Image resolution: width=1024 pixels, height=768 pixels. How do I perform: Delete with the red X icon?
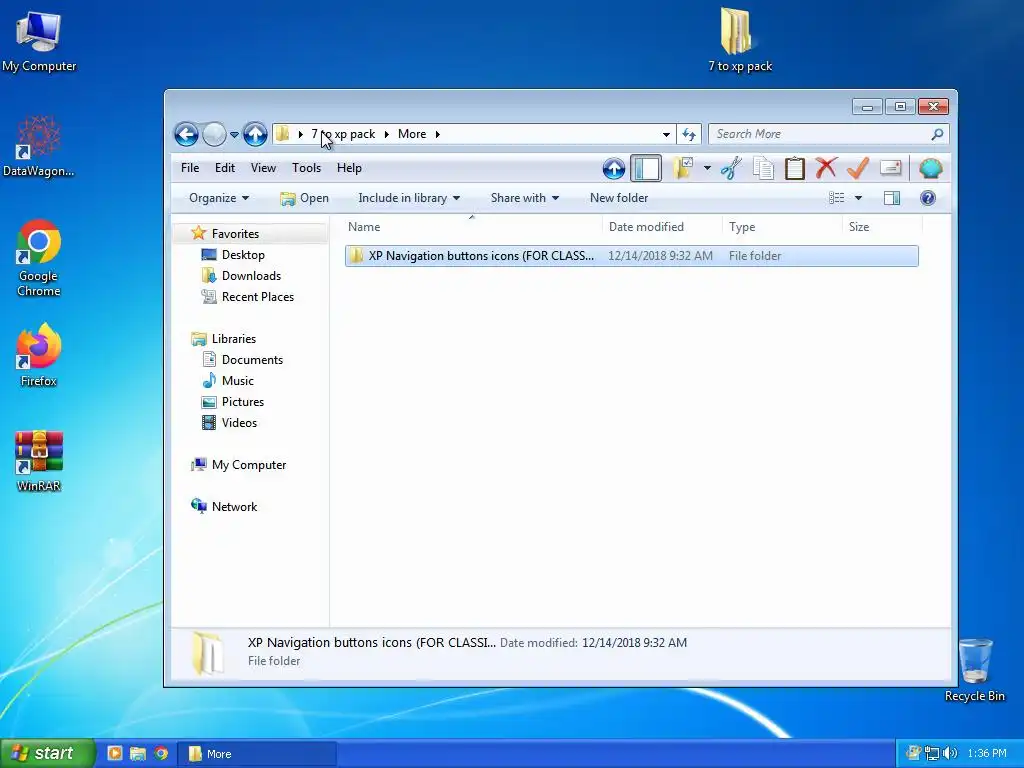826,168
